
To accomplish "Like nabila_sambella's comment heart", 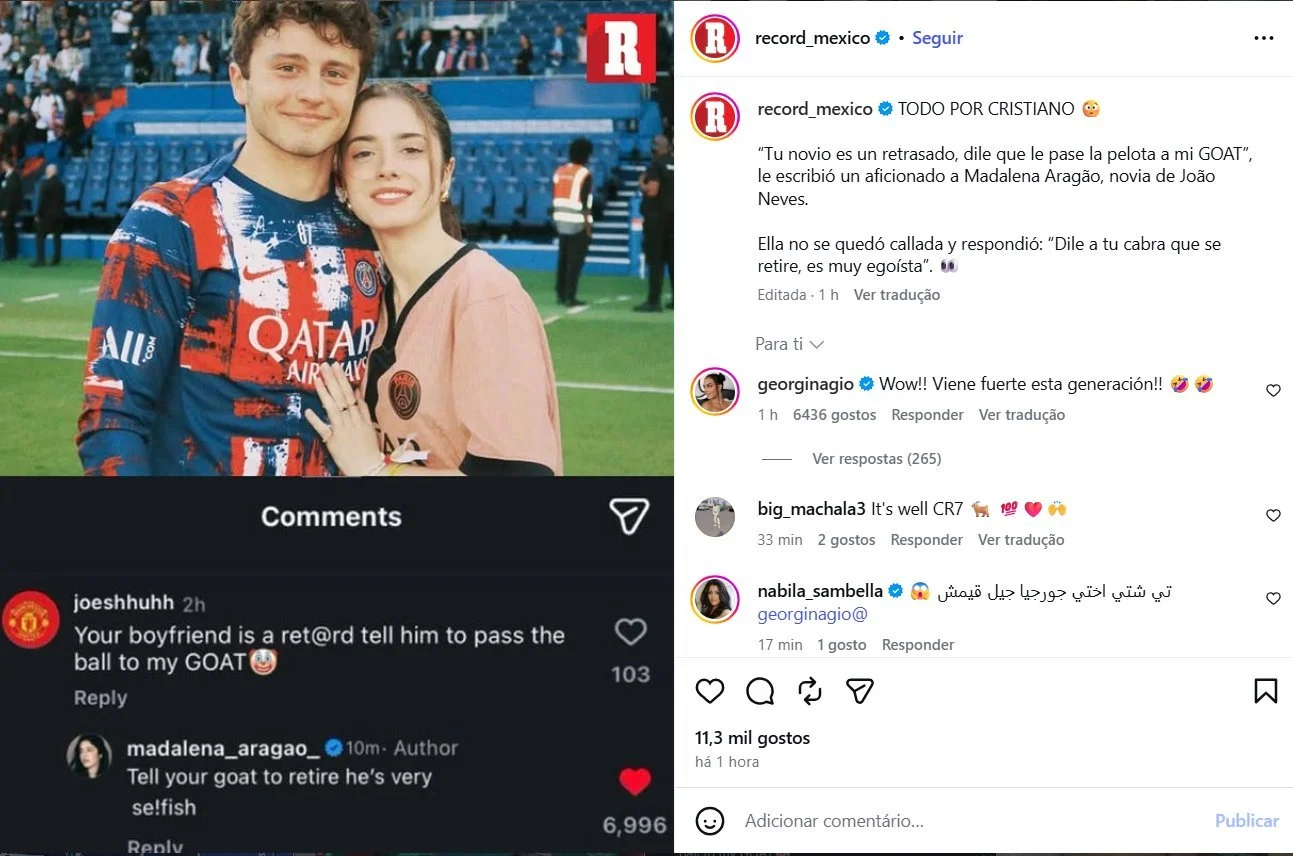I will click(x=1273, y=598).
